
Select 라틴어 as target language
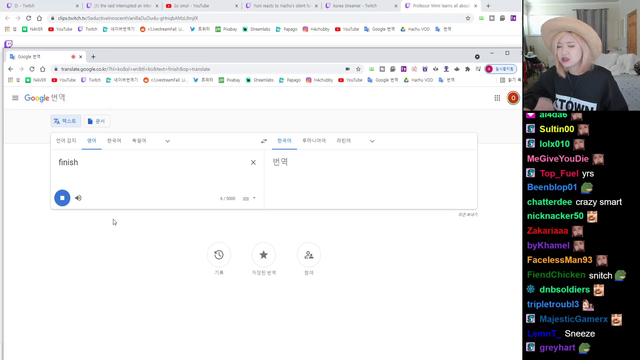[343, 141]
